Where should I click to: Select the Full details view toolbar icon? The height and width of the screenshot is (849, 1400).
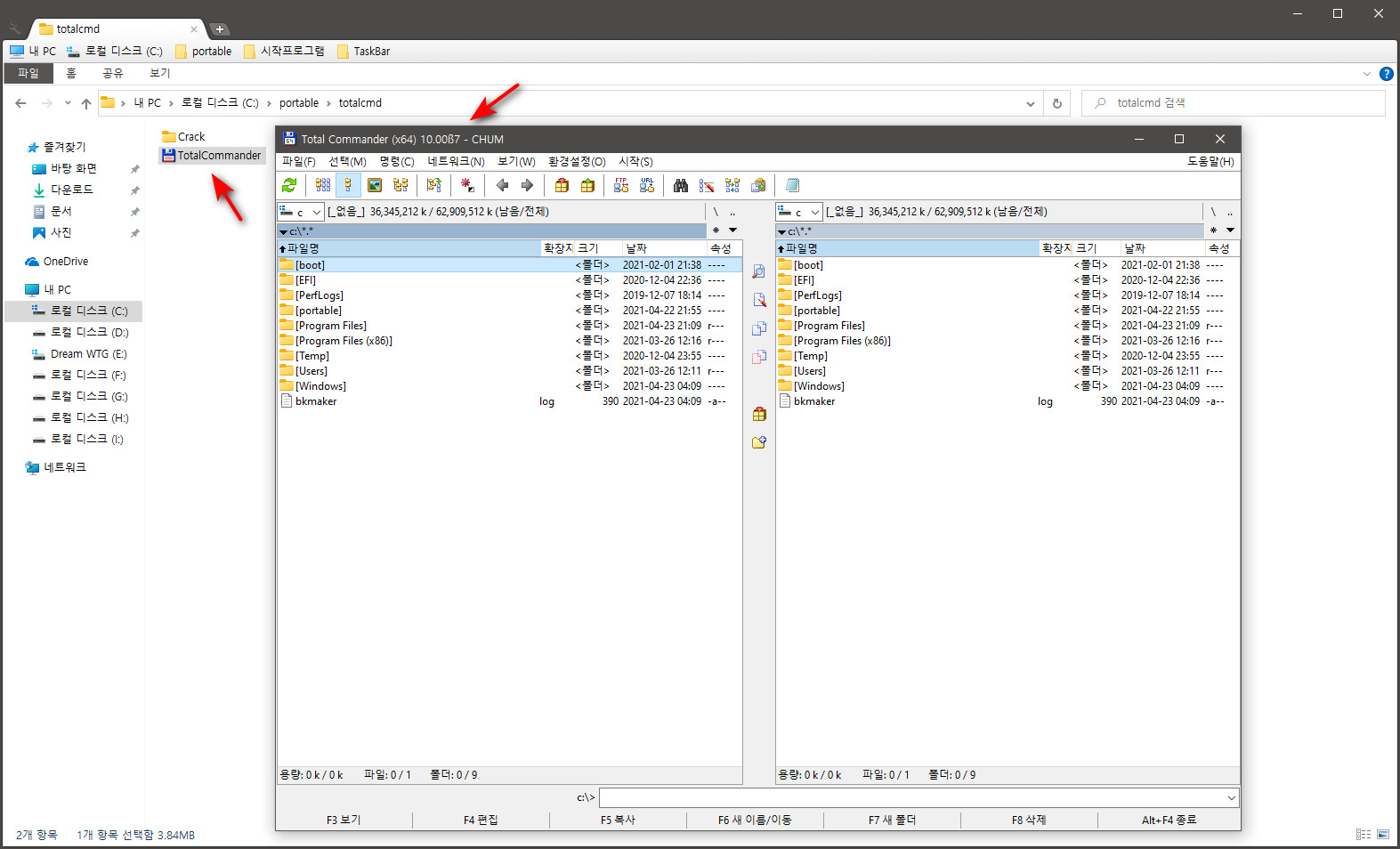[x=348, y=185]
